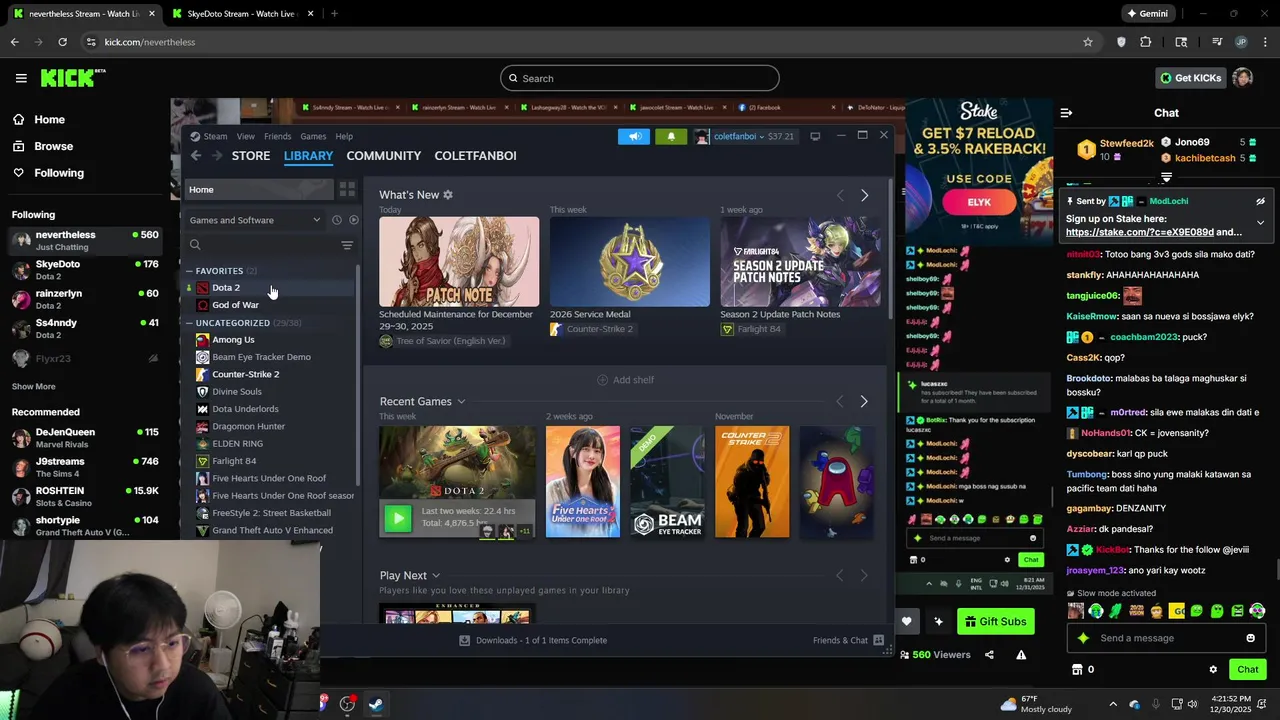Toggle sort by recent activity clock icon
The width and height of the screenshot is (1280, 720).
click(337, 220)
